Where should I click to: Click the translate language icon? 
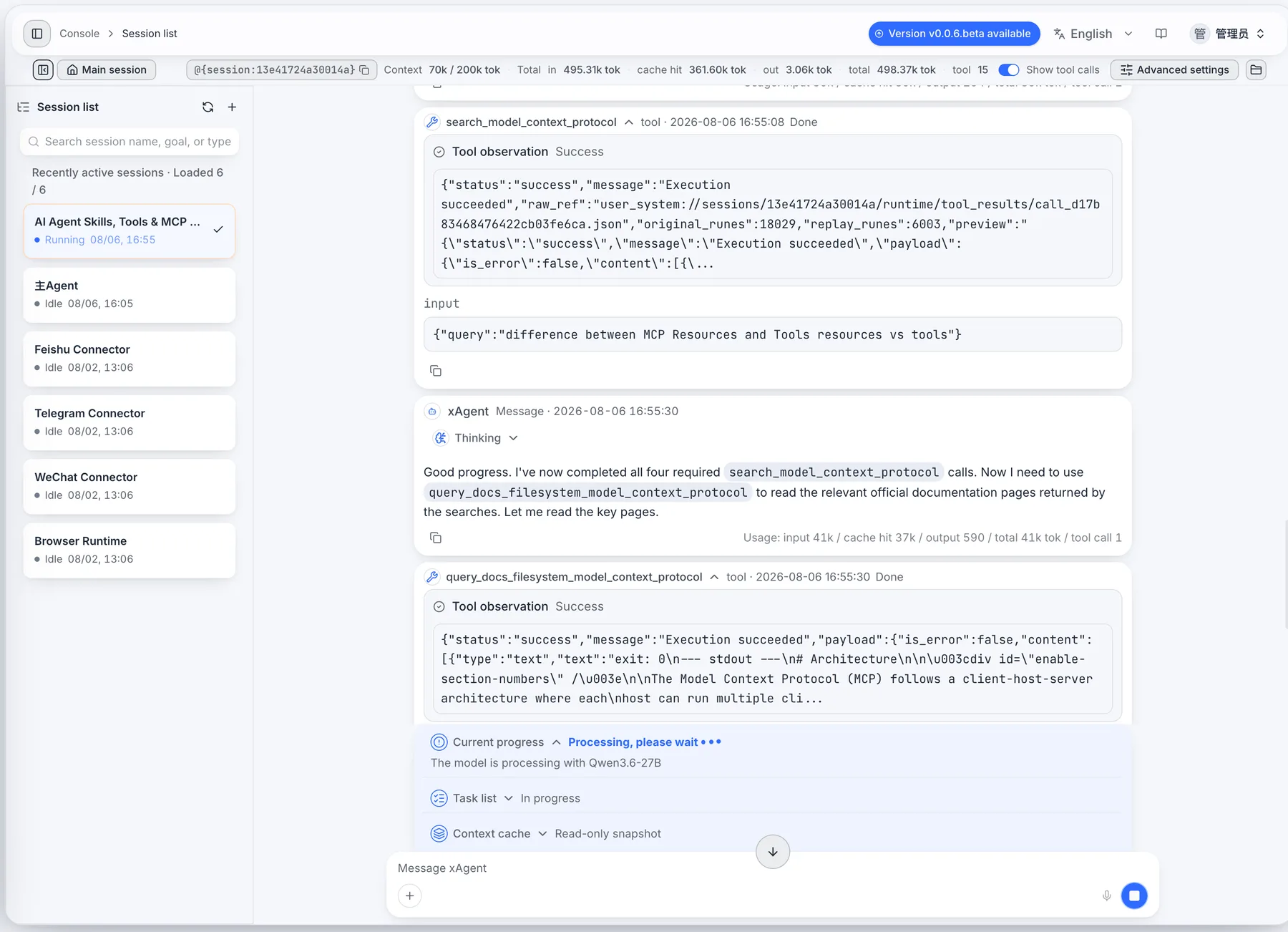click(x=1060, y=34)
